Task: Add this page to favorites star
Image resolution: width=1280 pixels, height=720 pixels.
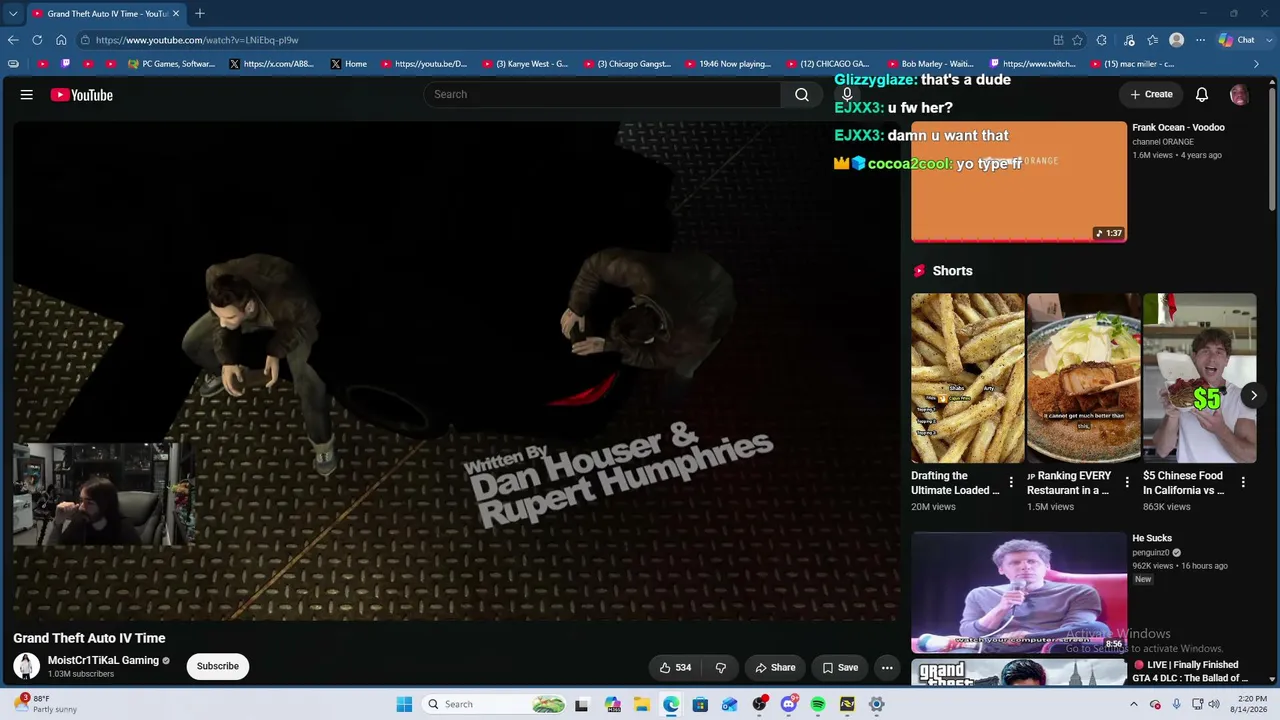Action: pos(1077,40)
